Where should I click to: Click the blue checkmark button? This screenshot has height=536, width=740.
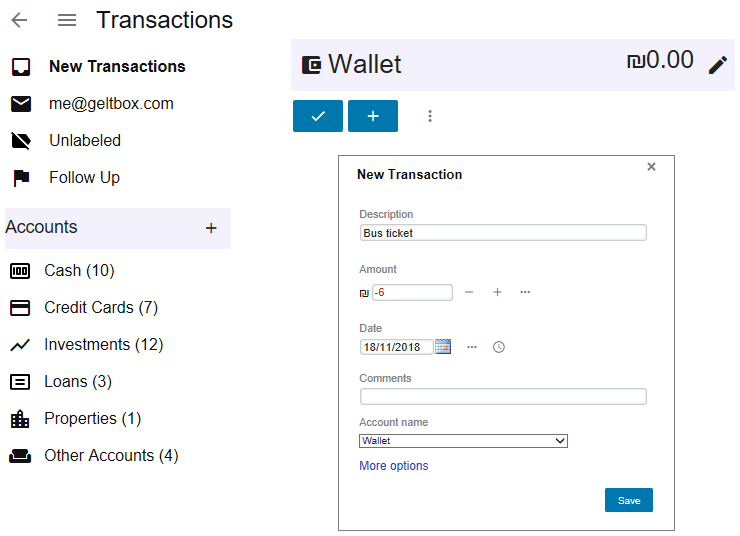[x=318, y=116]
